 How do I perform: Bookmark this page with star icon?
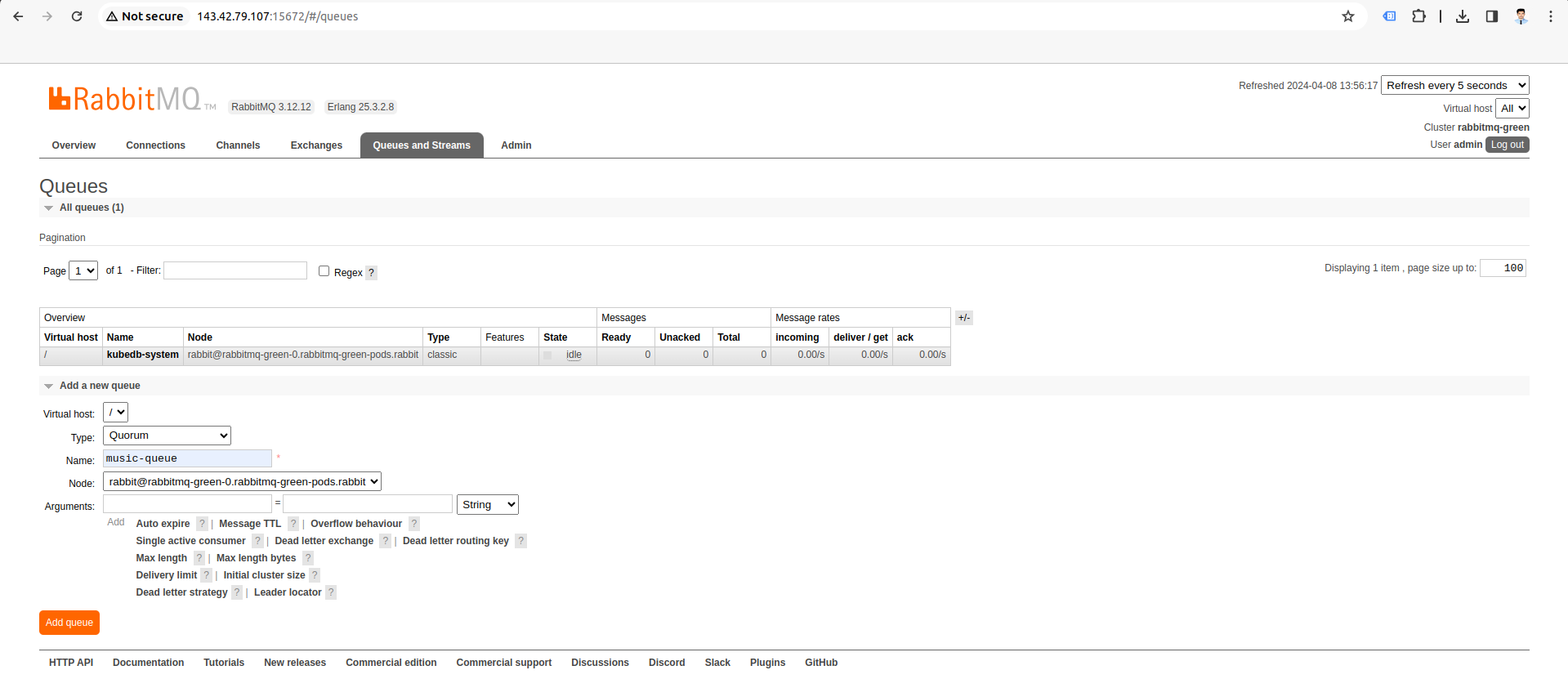[x=1348, y=16]
